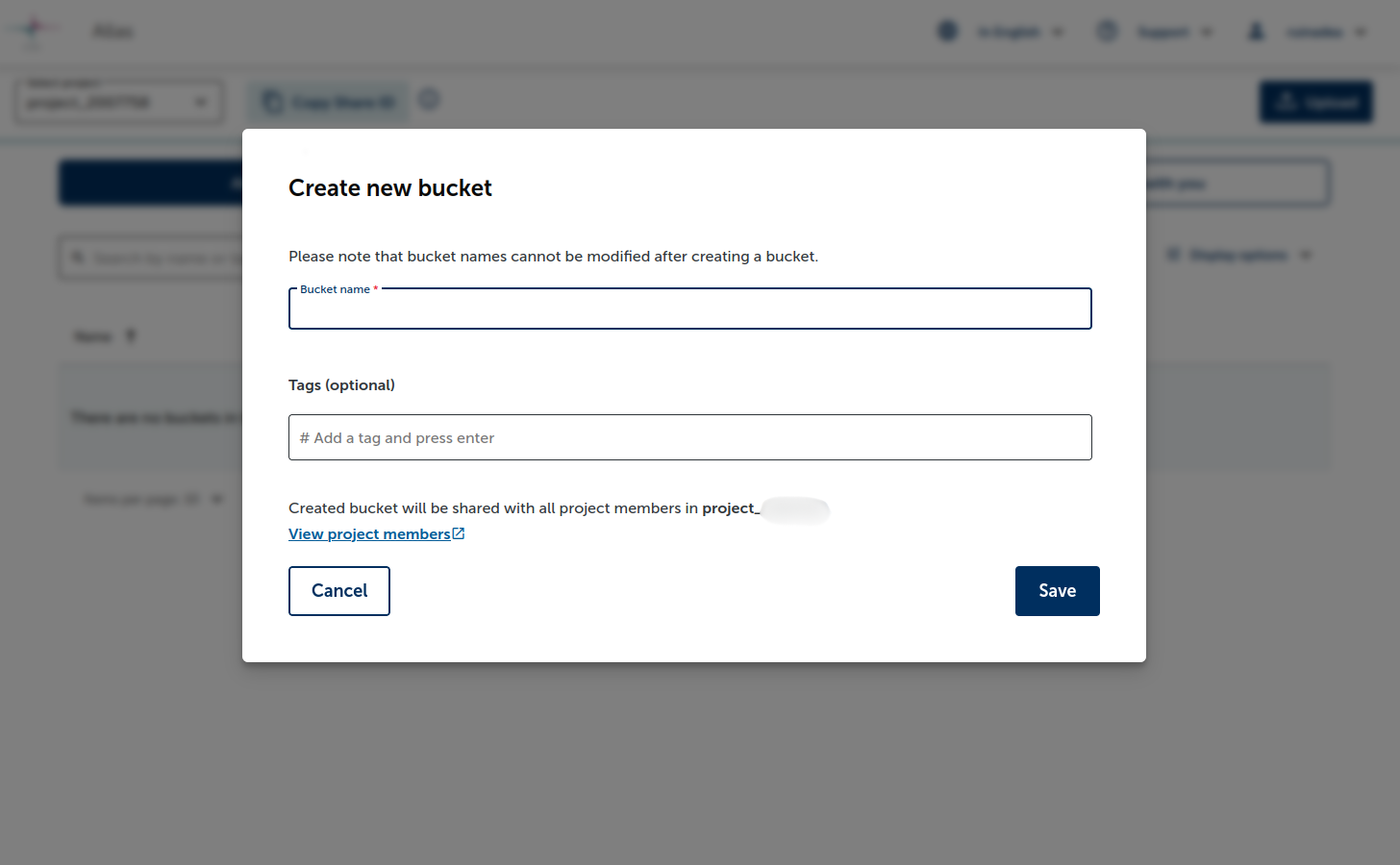Click the Save button

[1057, 590]
